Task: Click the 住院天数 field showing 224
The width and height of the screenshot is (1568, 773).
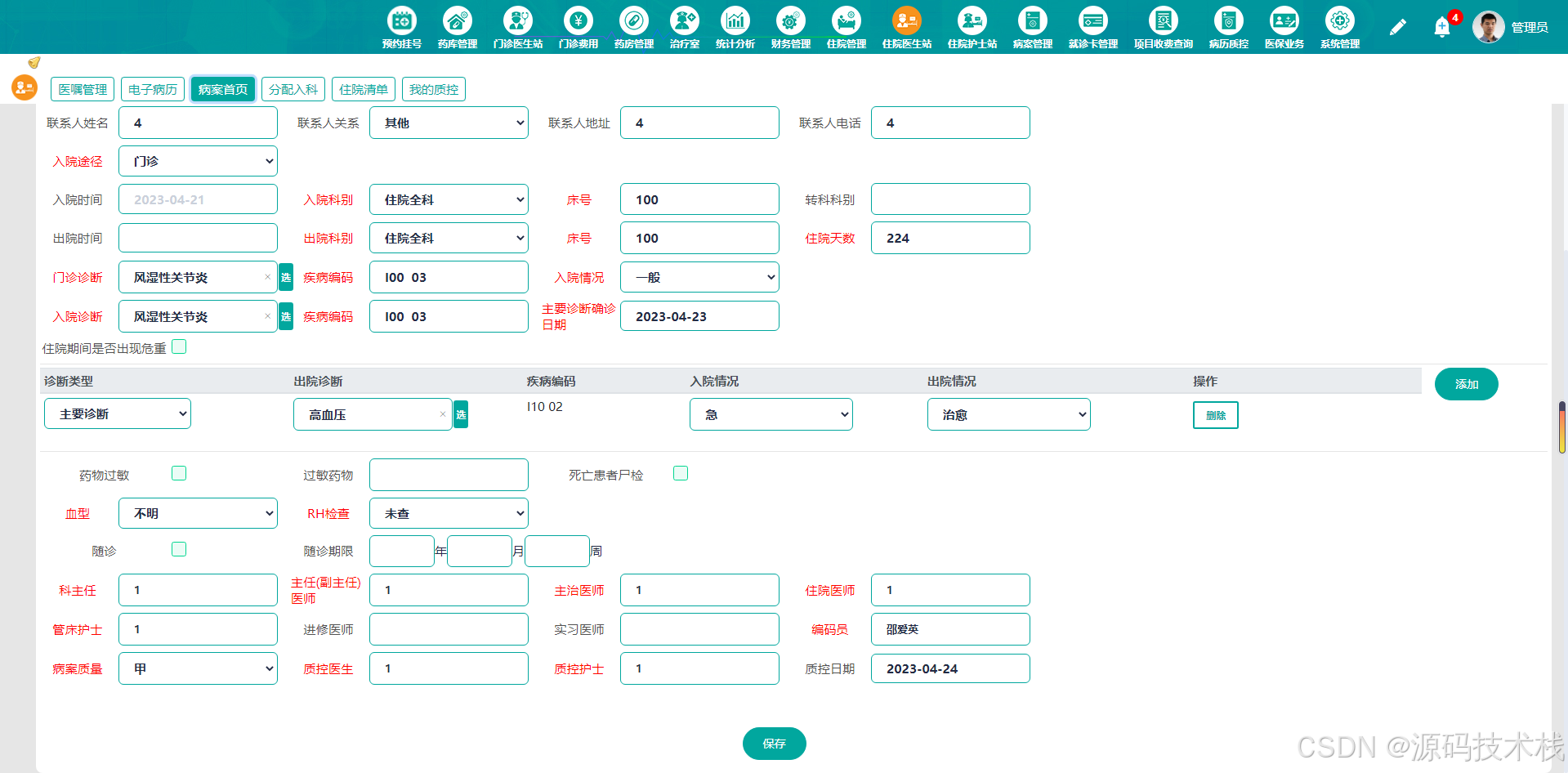Action: click(950, 238)
